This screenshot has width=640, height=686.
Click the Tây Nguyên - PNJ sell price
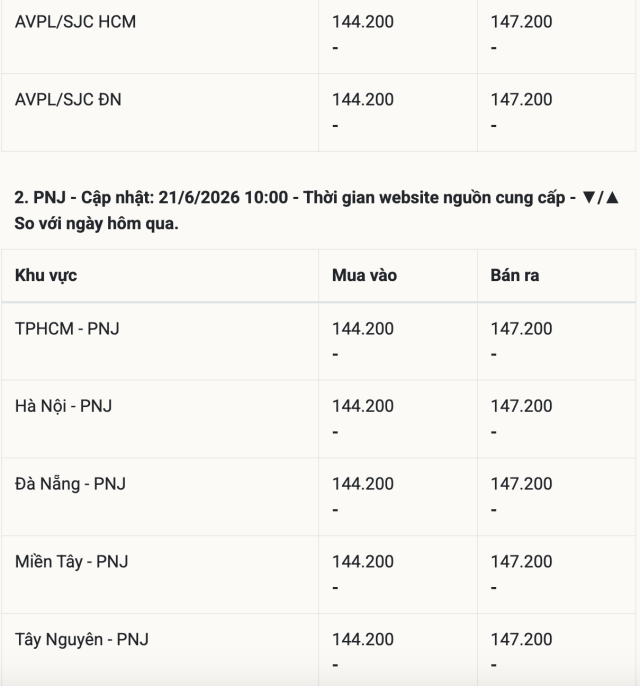point(521,640)
